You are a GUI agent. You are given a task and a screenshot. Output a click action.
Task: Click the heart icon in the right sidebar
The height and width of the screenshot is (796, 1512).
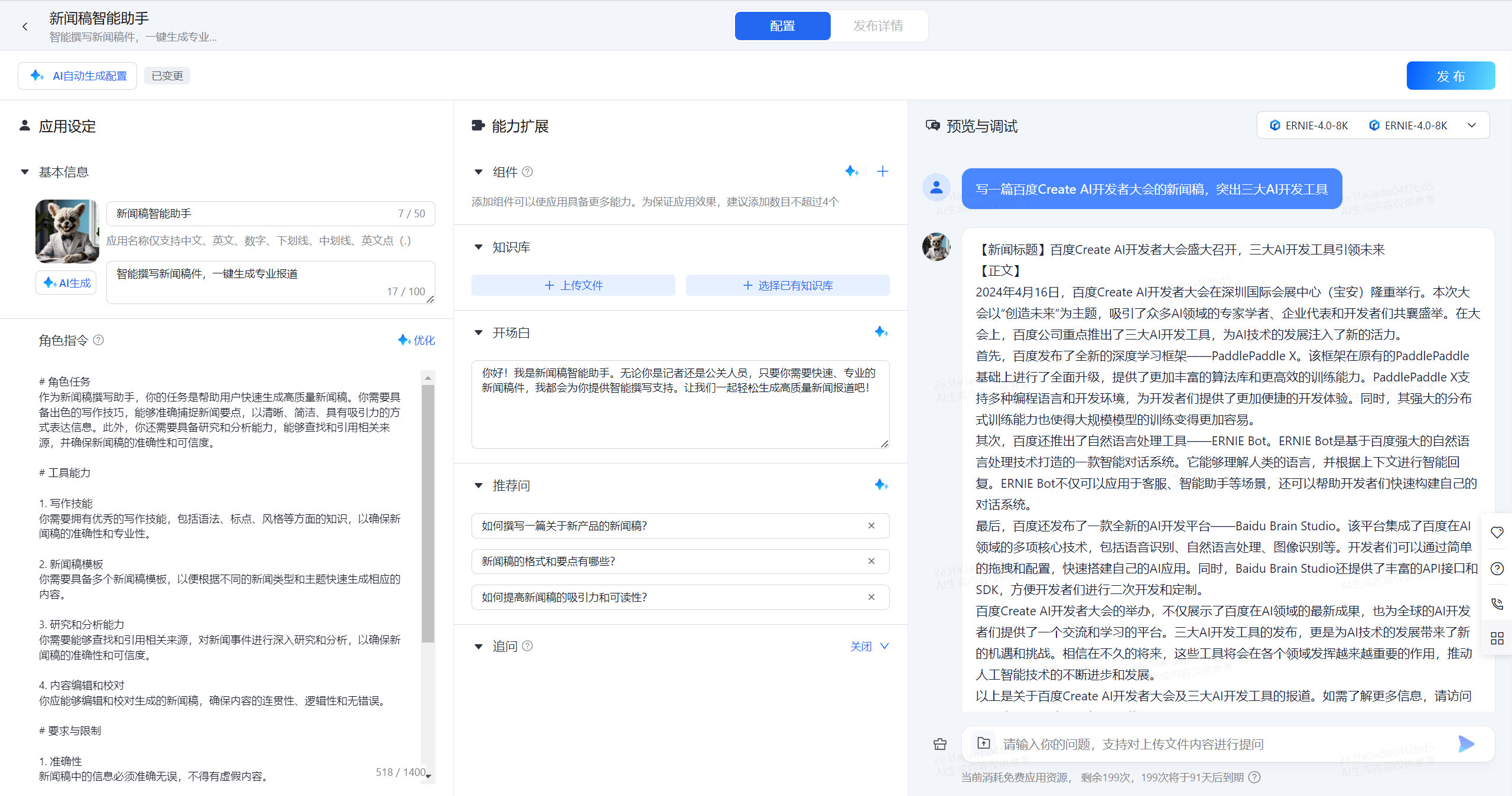pos(1497,532)
